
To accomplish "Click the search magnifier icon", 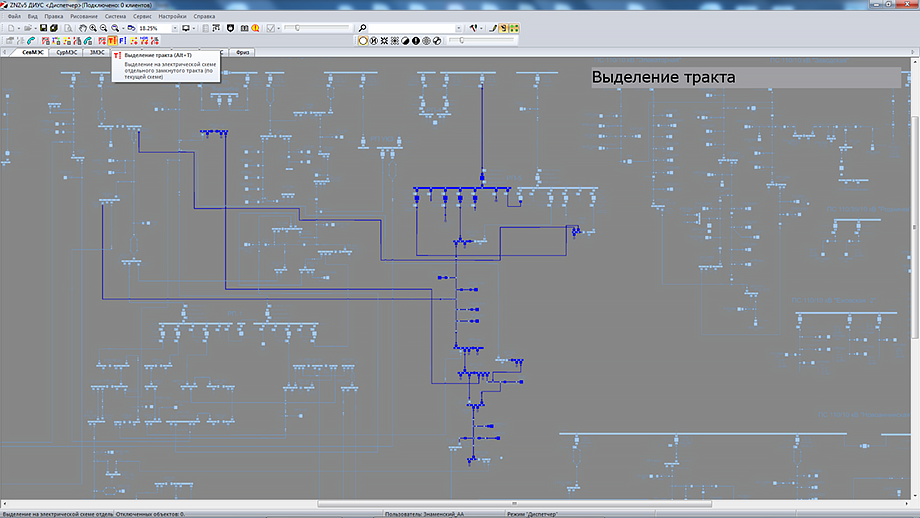I will [x=362, y=28].
